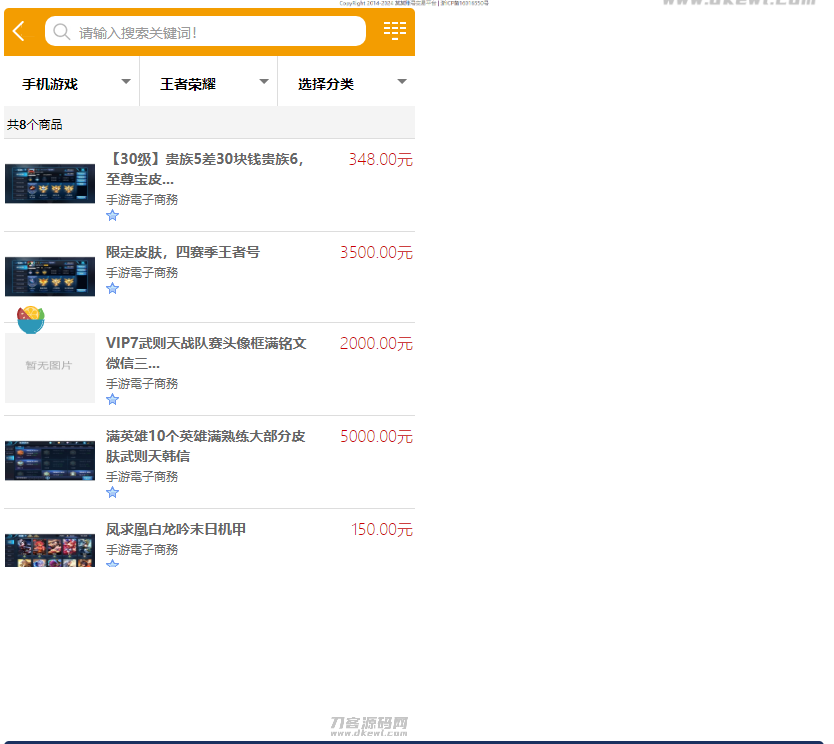Open the 凤求凰白龙吟末日机甲 listing
The height and width of the screenshot is (744, 834).
[x=176, y=529]
